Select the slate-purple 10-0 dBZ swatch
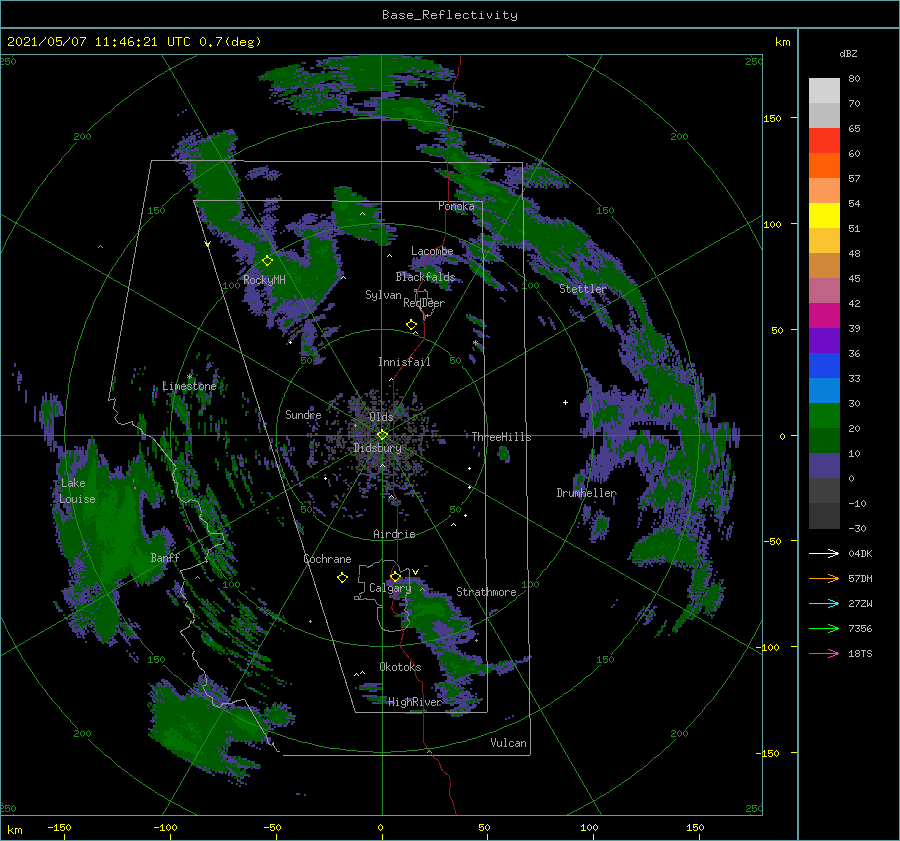 tap(824, 466)
